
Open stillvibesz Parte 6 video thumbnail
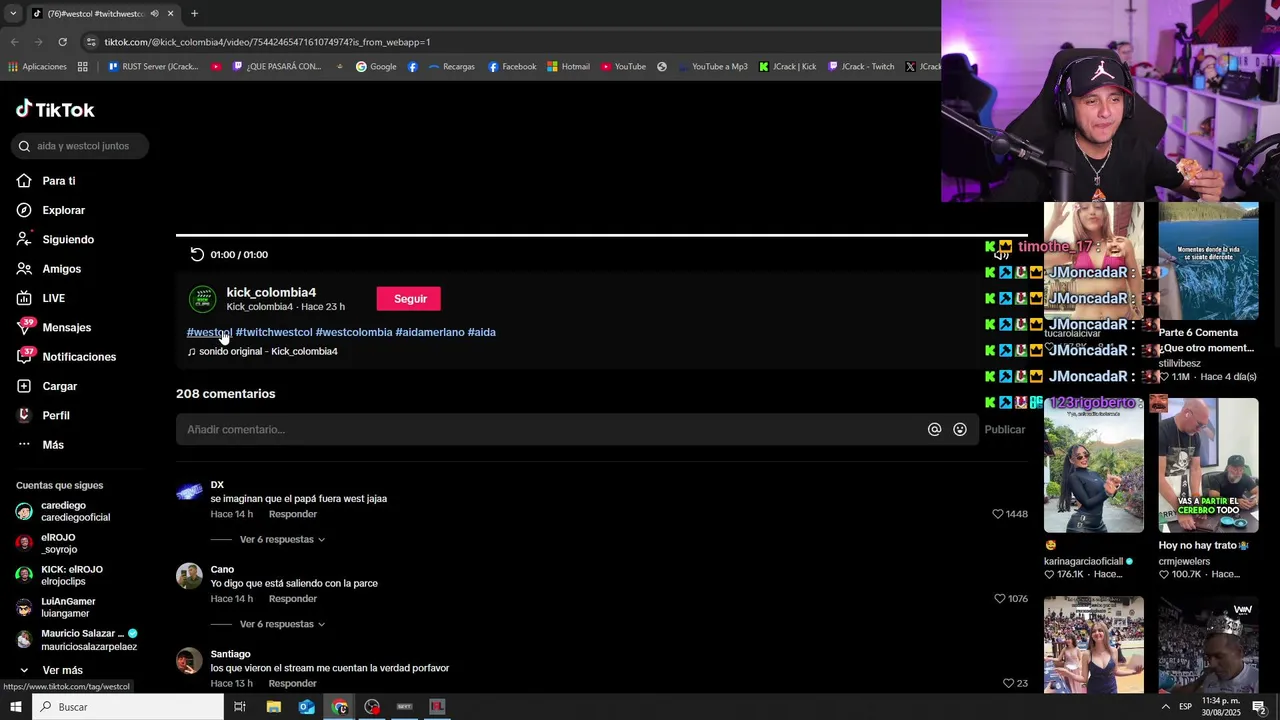[1209, 261]
